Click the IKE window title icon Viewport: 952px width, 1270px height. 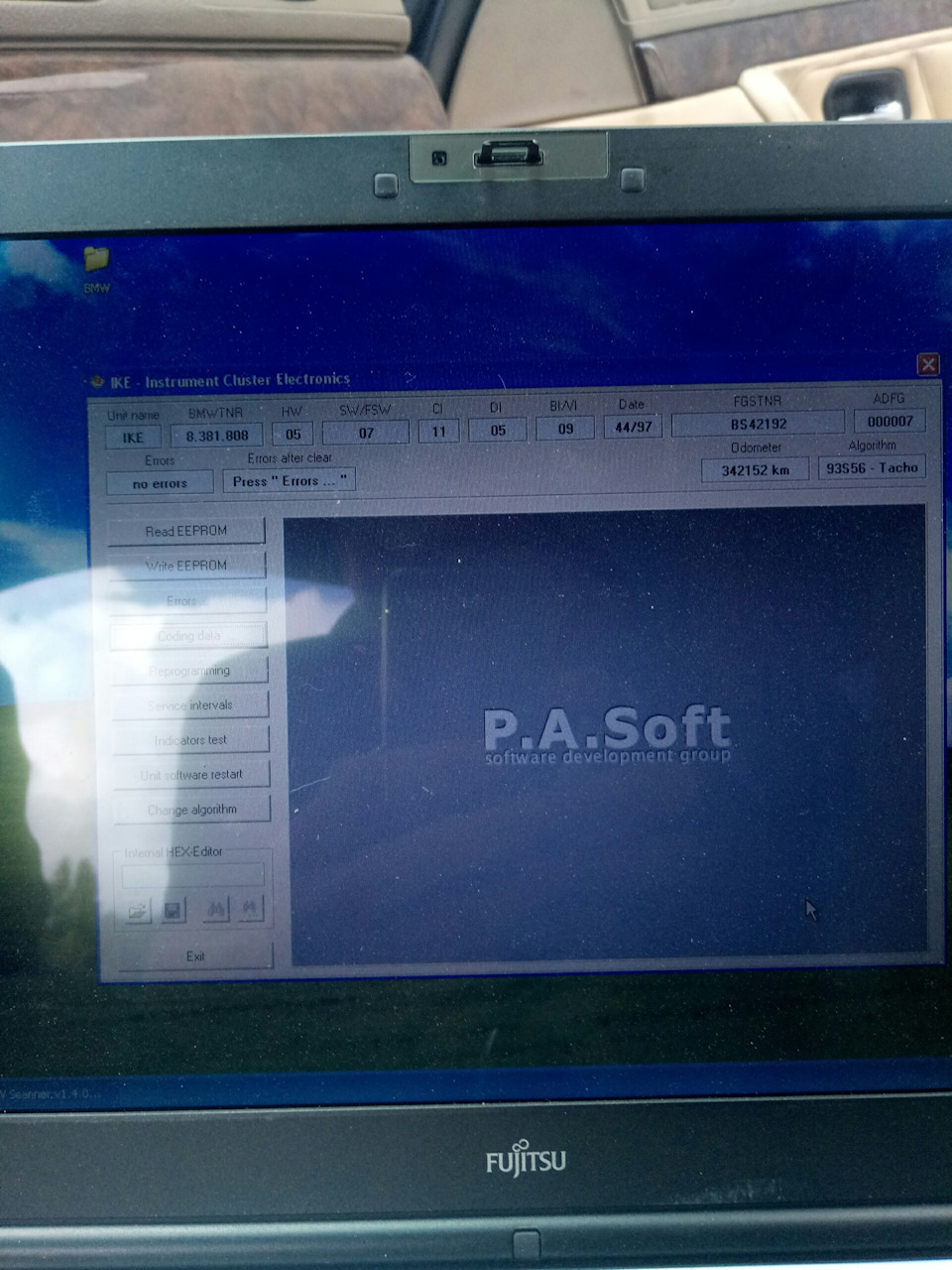(97, 382)
